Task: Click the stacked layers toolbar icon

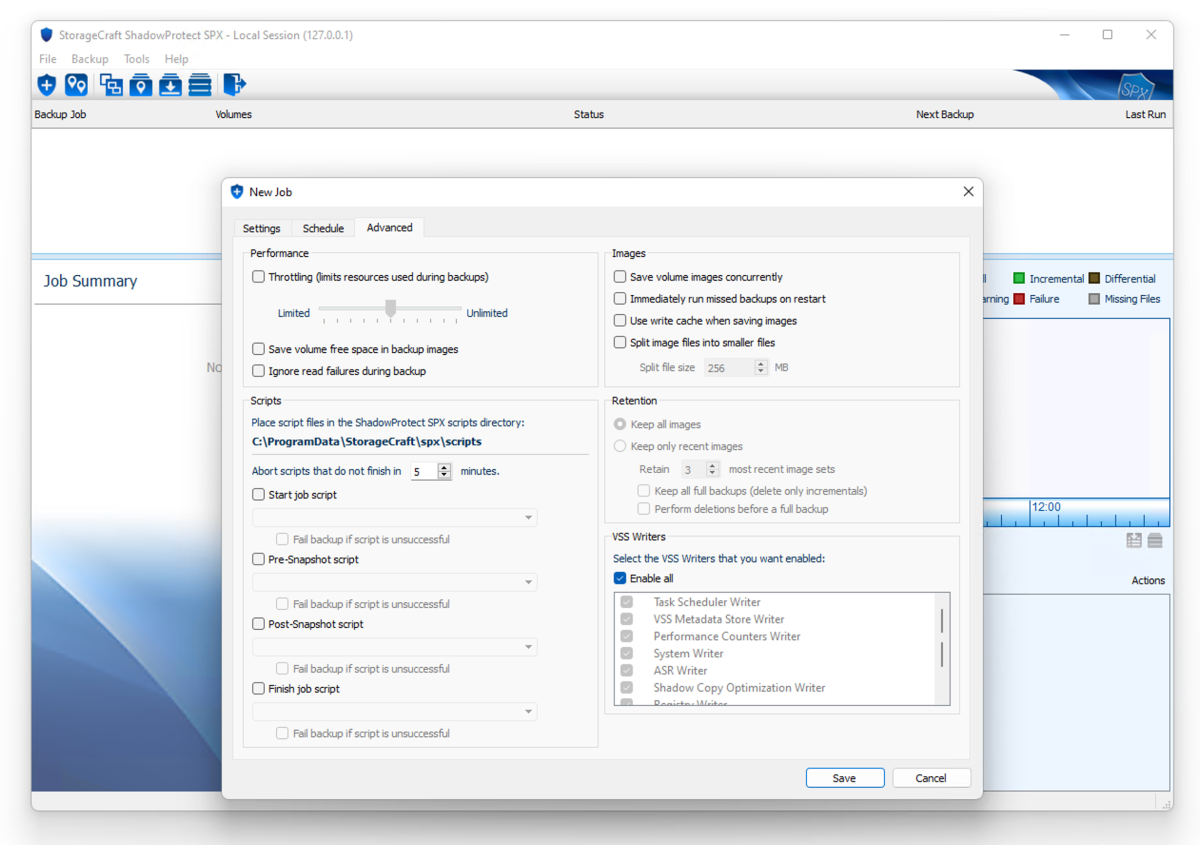Action: pyautogui.click(x=200, y=85)
